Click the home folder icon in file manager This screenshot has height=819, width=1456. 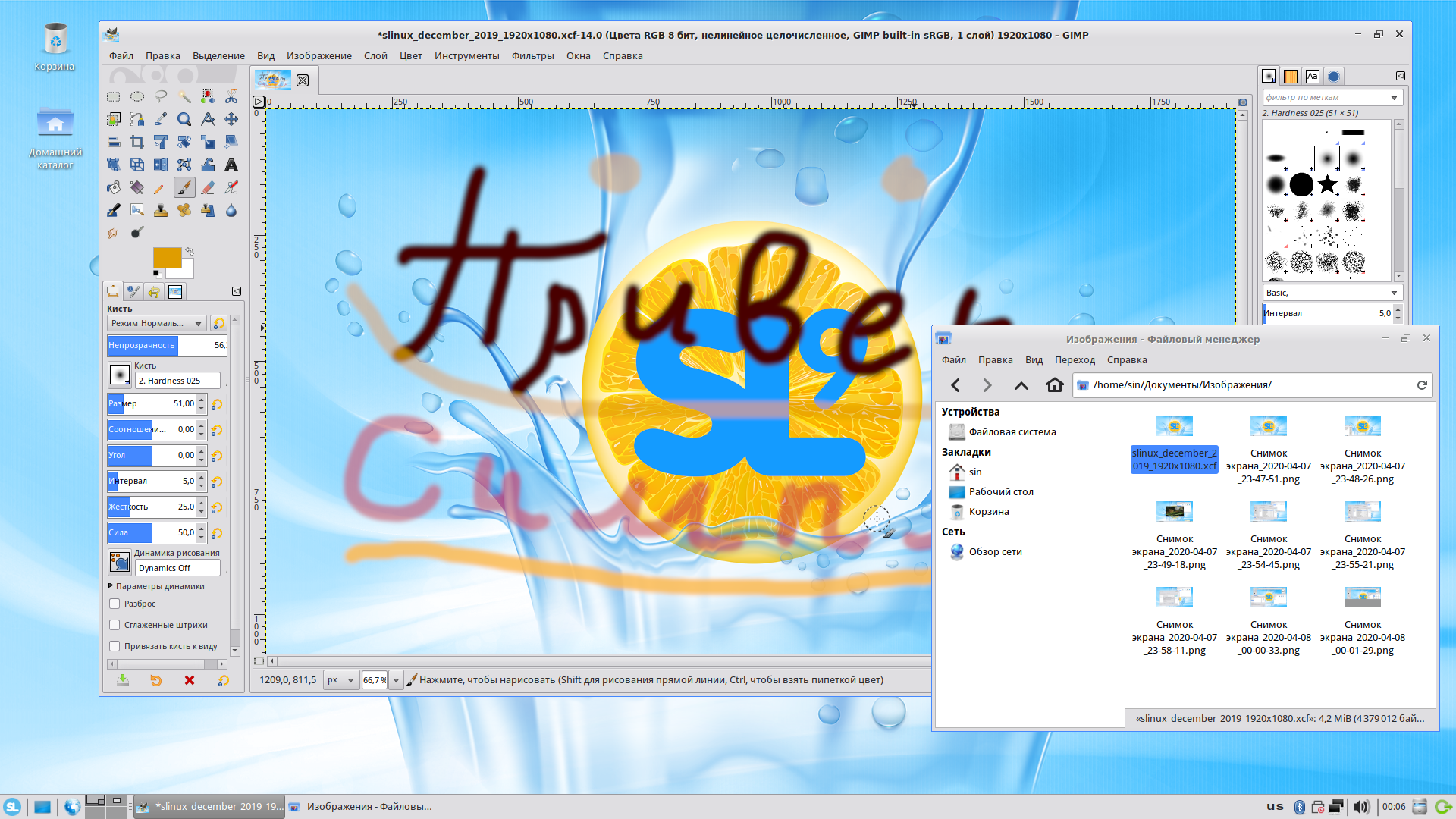coord(1054,385)
